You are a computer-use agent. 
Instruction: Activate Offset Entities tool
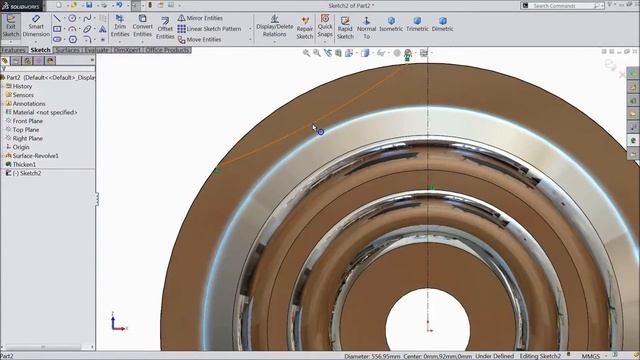click(x=165, y=28)
